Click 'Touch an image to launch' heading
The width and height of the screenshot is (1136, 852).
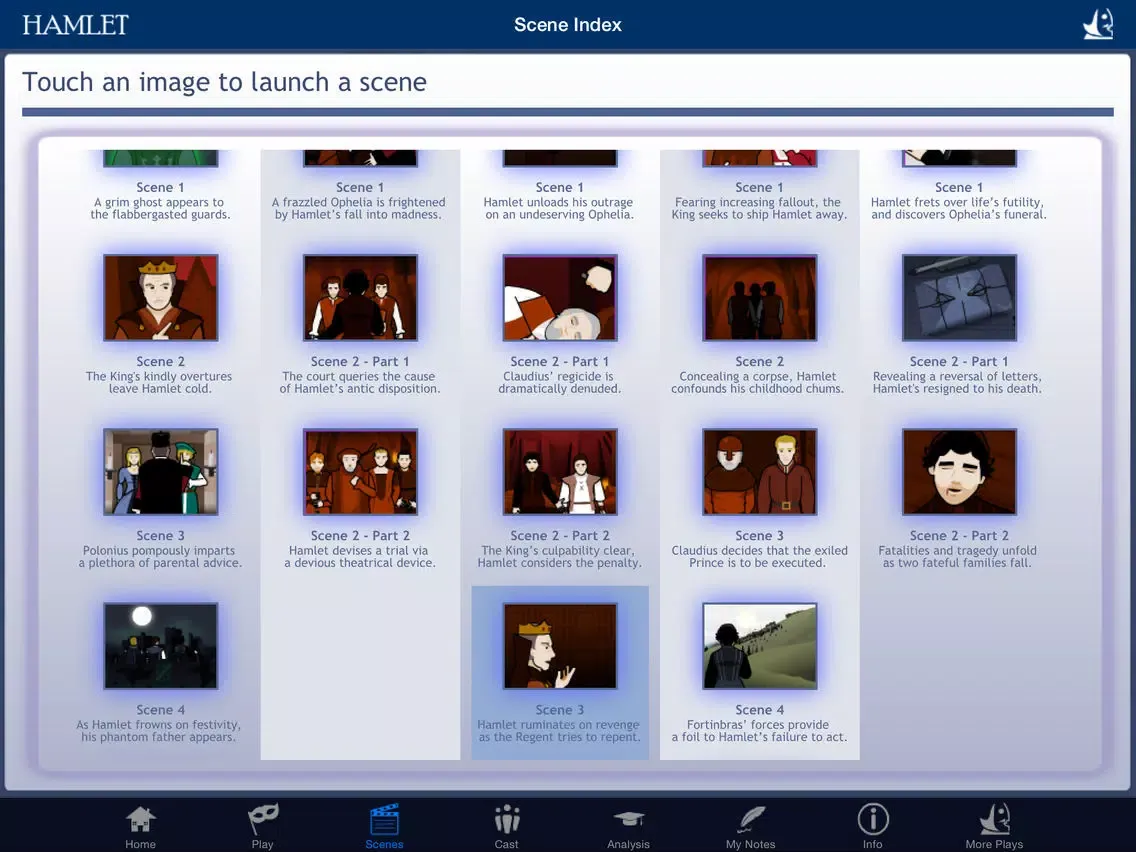(225, 82)
